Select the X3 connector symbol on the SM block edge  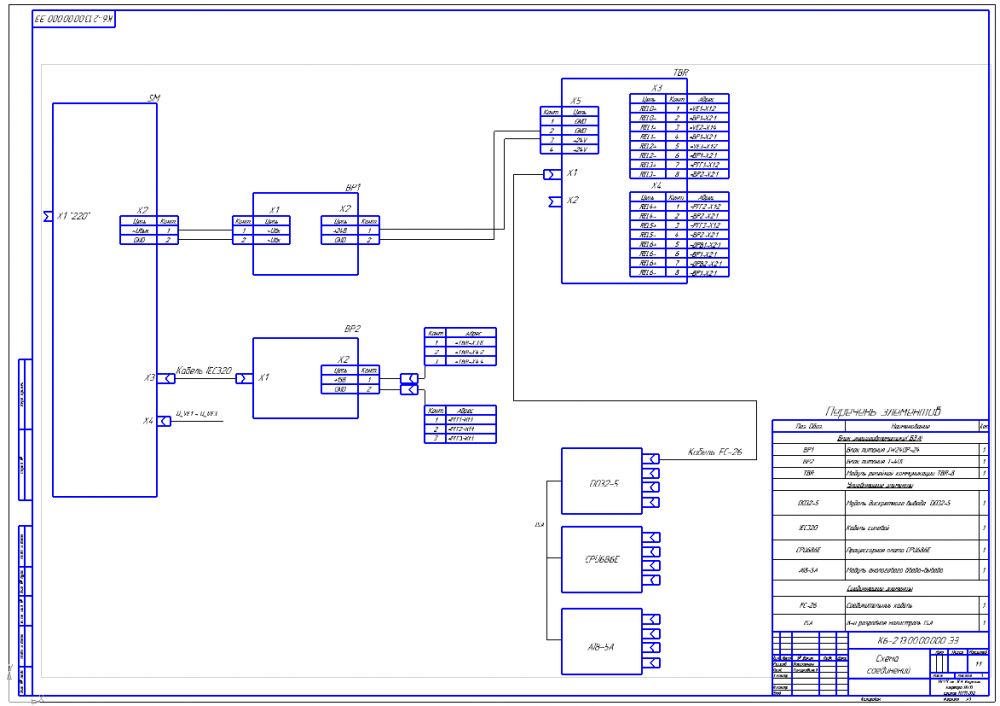166,379
